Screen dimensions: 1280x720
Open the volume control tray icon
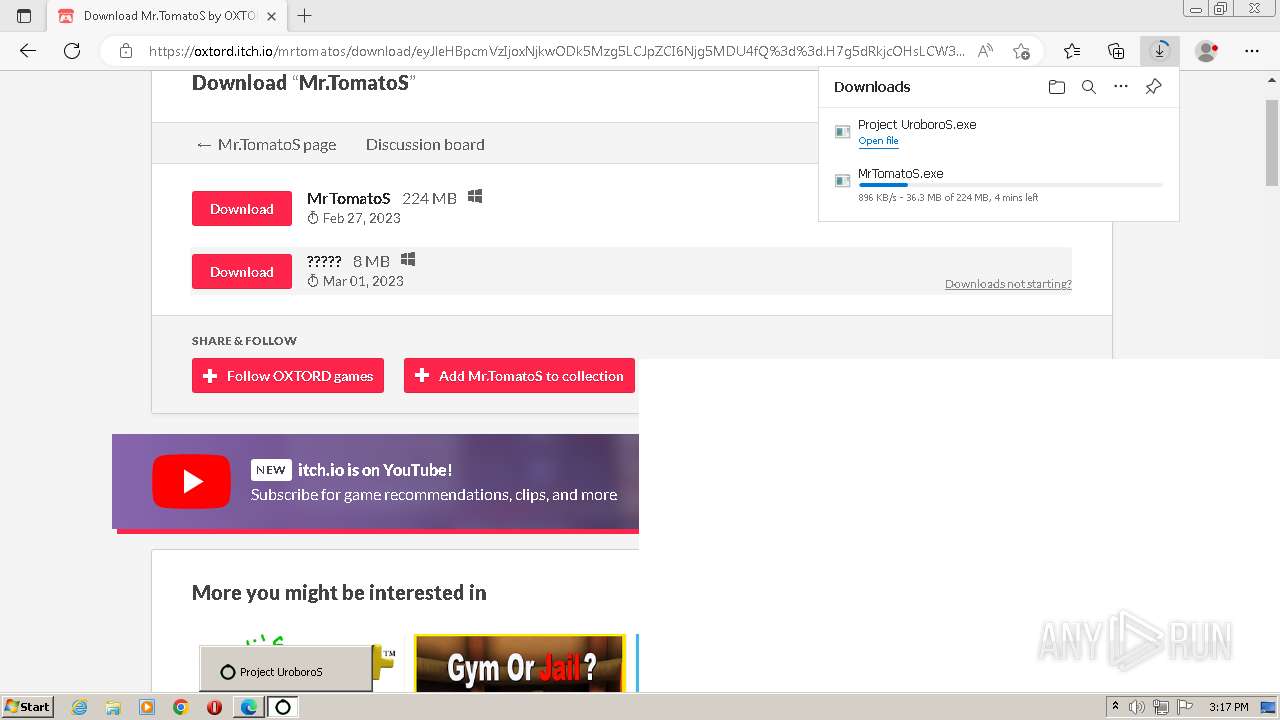coord(1137,707)
